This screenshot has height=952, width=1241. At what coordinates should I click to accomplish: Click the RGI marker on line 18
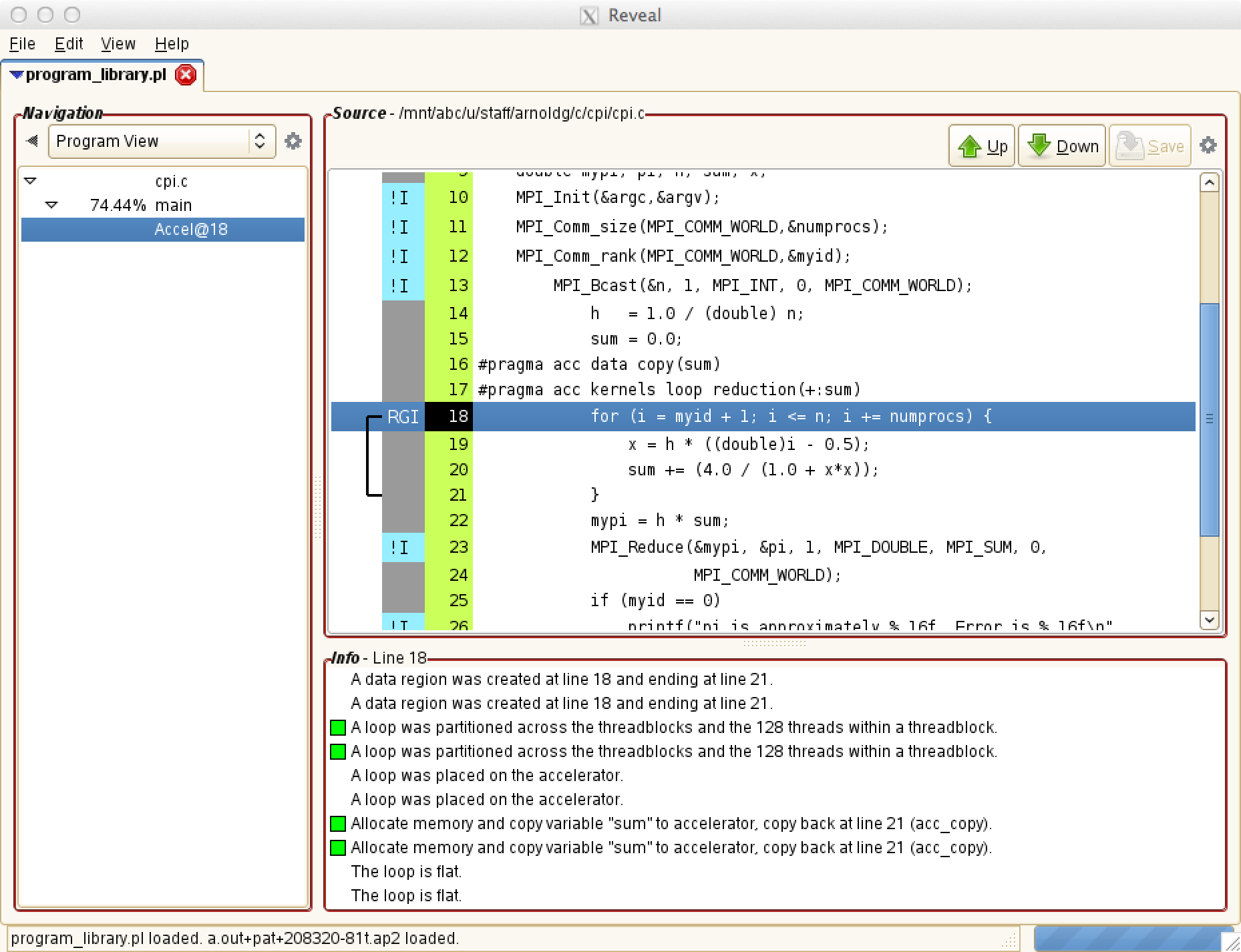pos(403,417)
